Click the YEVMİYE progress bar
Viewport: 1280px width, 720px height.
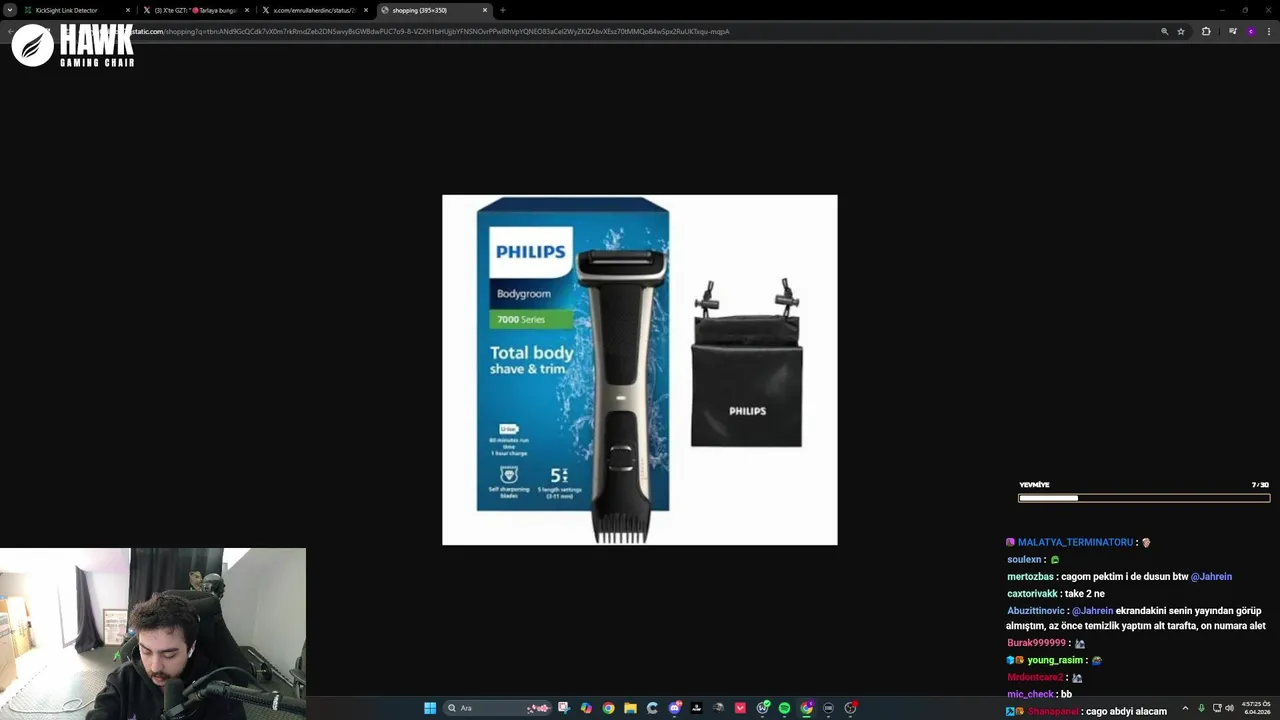click(1143, 497)
